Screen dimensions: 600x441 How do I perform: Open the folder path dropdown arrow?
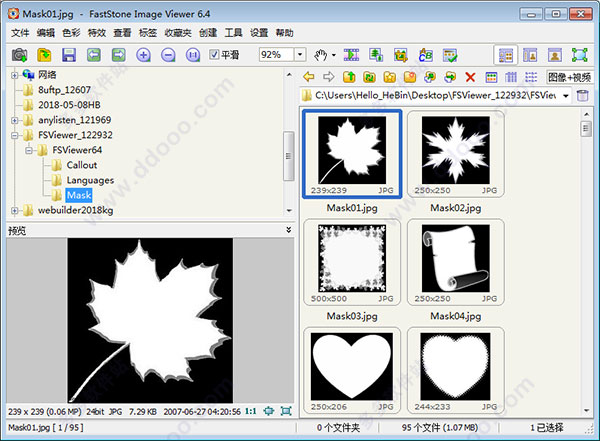point(566,96)
